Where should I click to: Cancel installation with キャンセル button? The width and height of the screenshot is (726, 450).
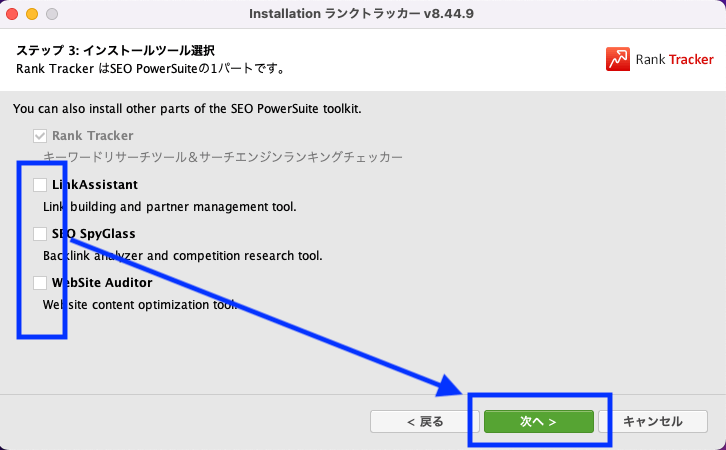click(653, 421)
